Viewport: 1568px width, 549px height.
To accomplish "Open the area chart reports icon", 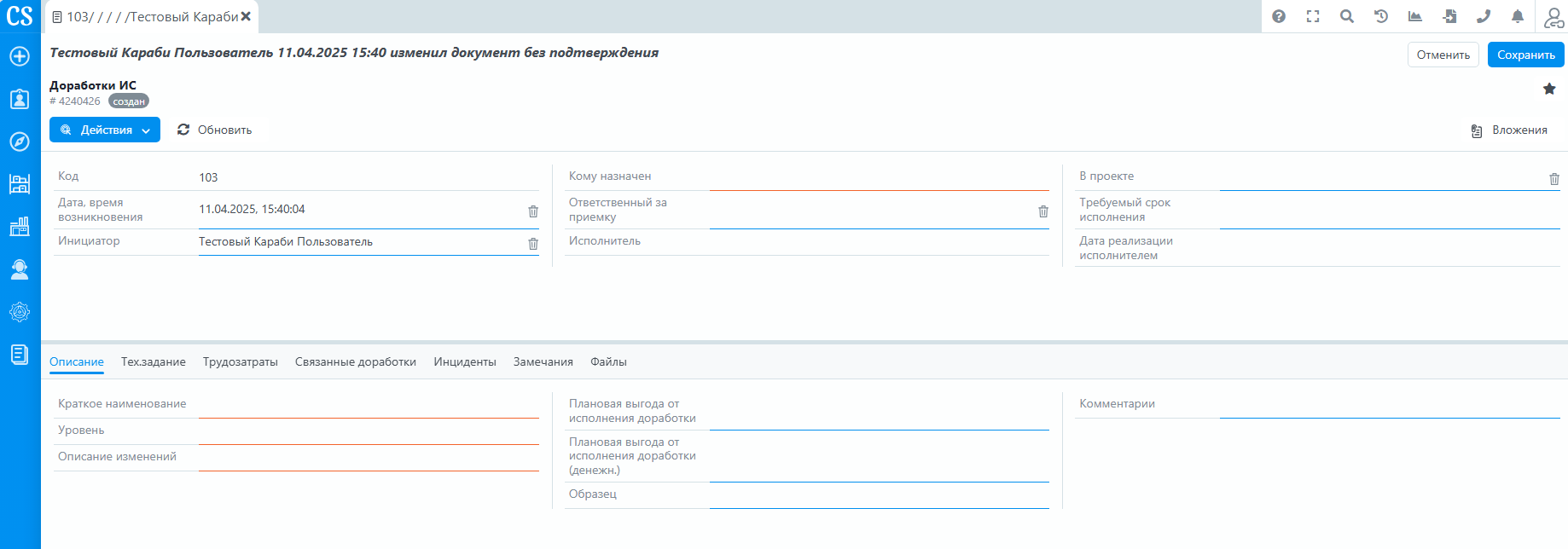I will (x=1415, y=16).
